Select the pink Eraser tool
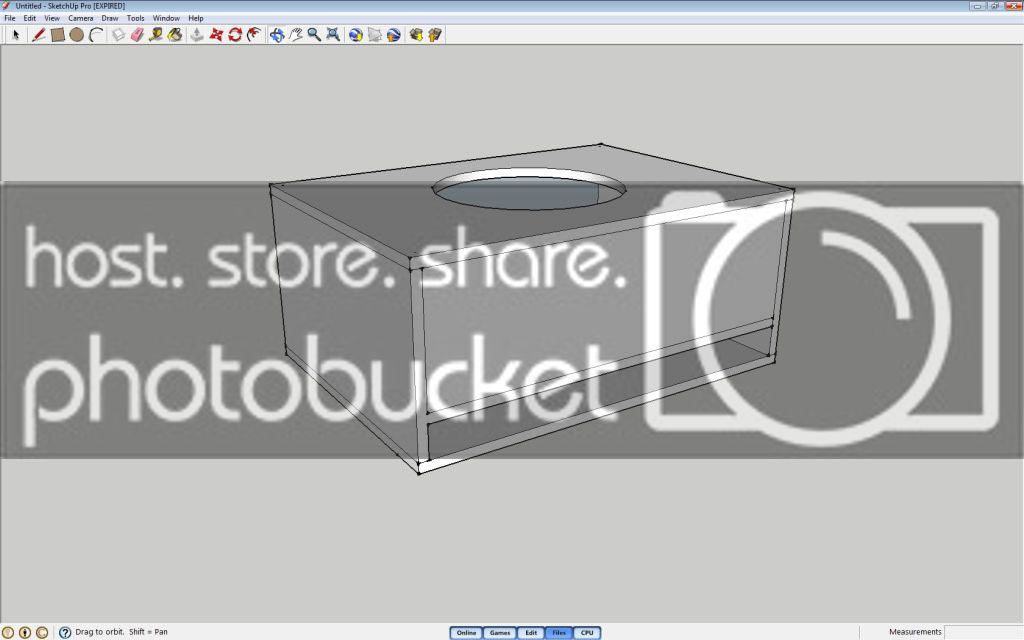The image size is (1024, 640). pos(137,35)
